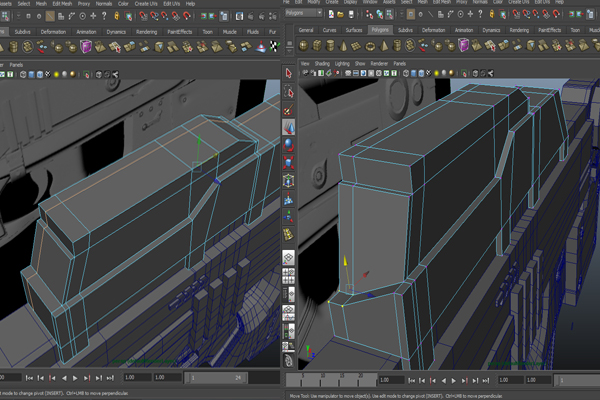Create polygon cylinder from right shelf
Screen dimensions: 600x400
(x=330, y=46)
